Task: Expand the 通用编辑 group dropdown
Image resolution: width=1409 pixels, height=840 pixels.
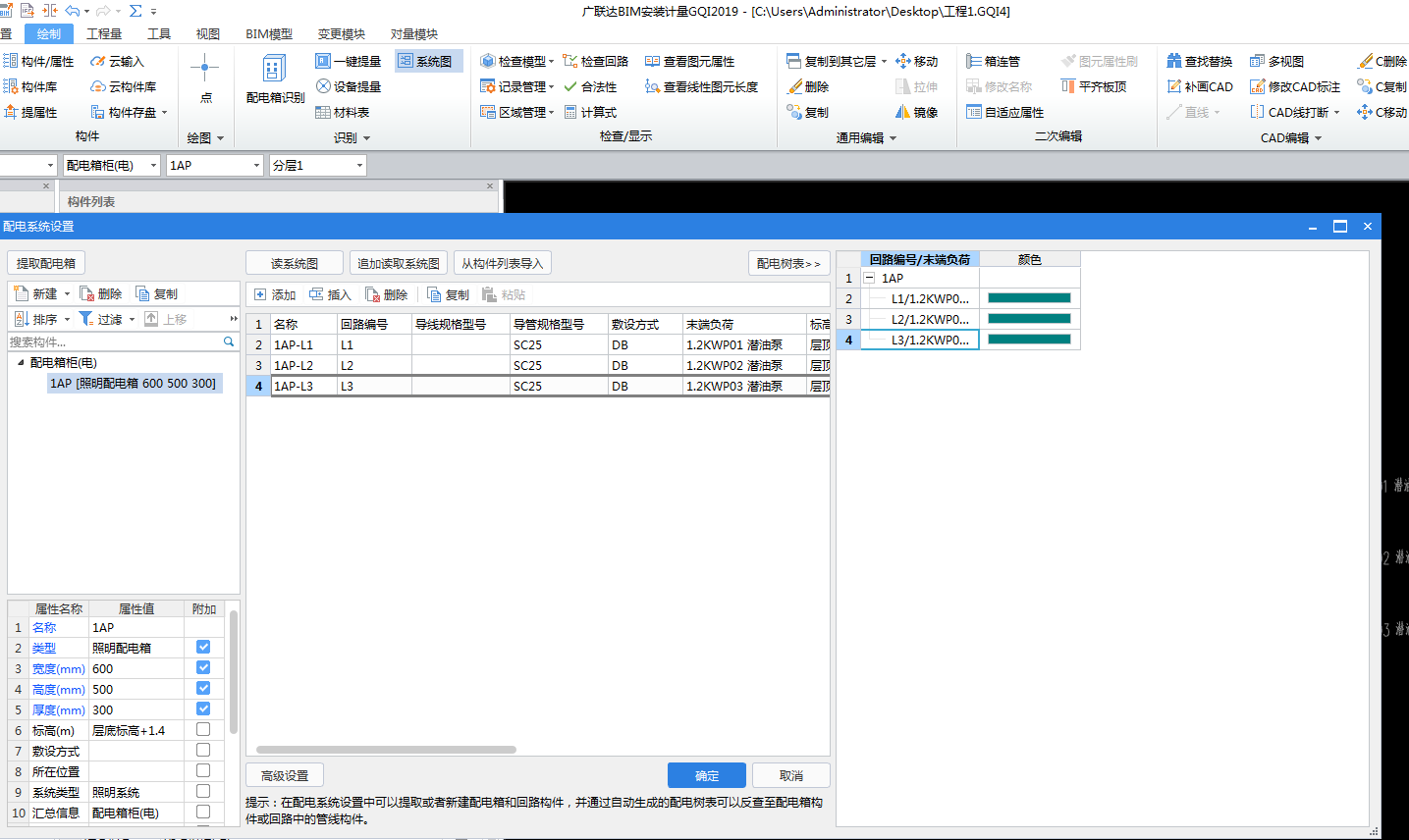Action: point(893,138)
